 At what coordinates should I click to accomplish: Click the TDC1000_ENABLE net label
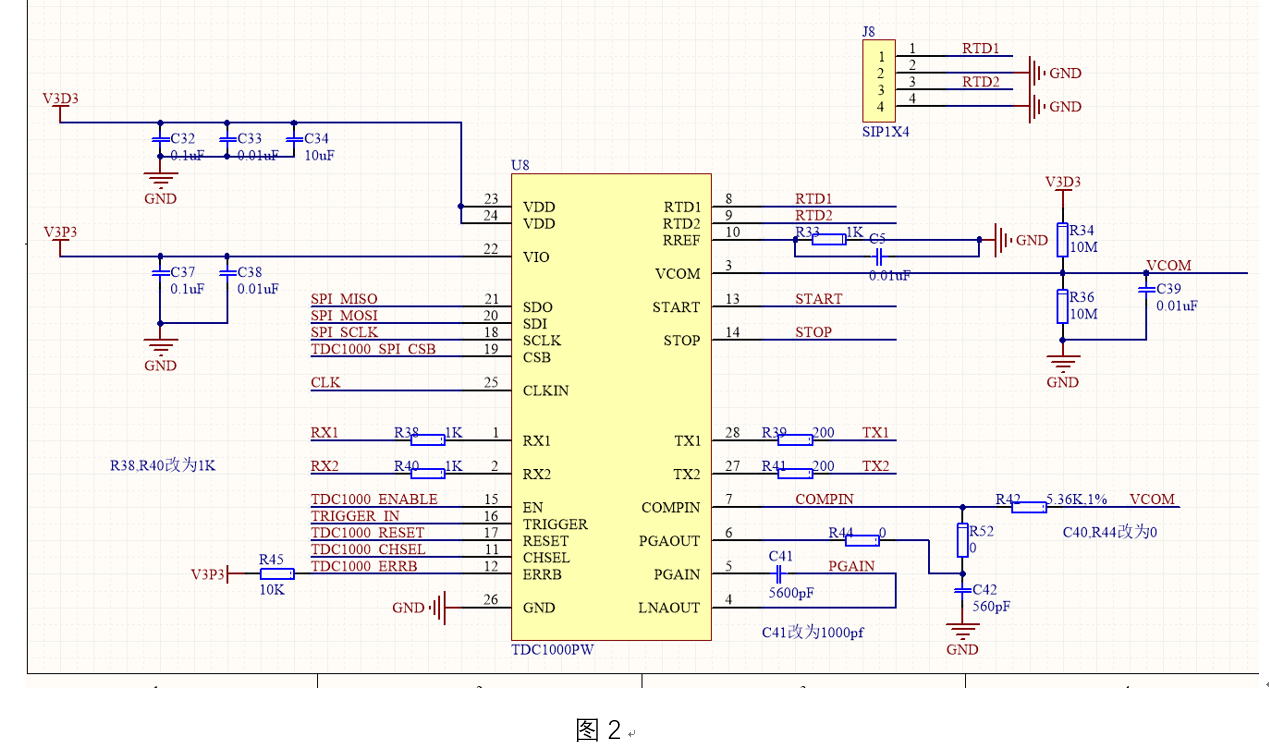coord(374,499)
